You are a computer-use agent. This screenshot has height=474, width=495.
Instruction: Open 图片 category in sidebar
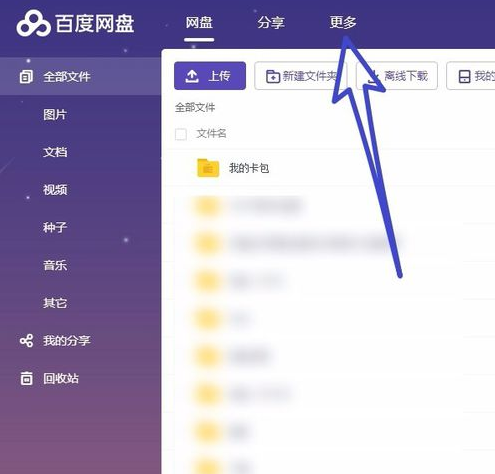point(55,115)
